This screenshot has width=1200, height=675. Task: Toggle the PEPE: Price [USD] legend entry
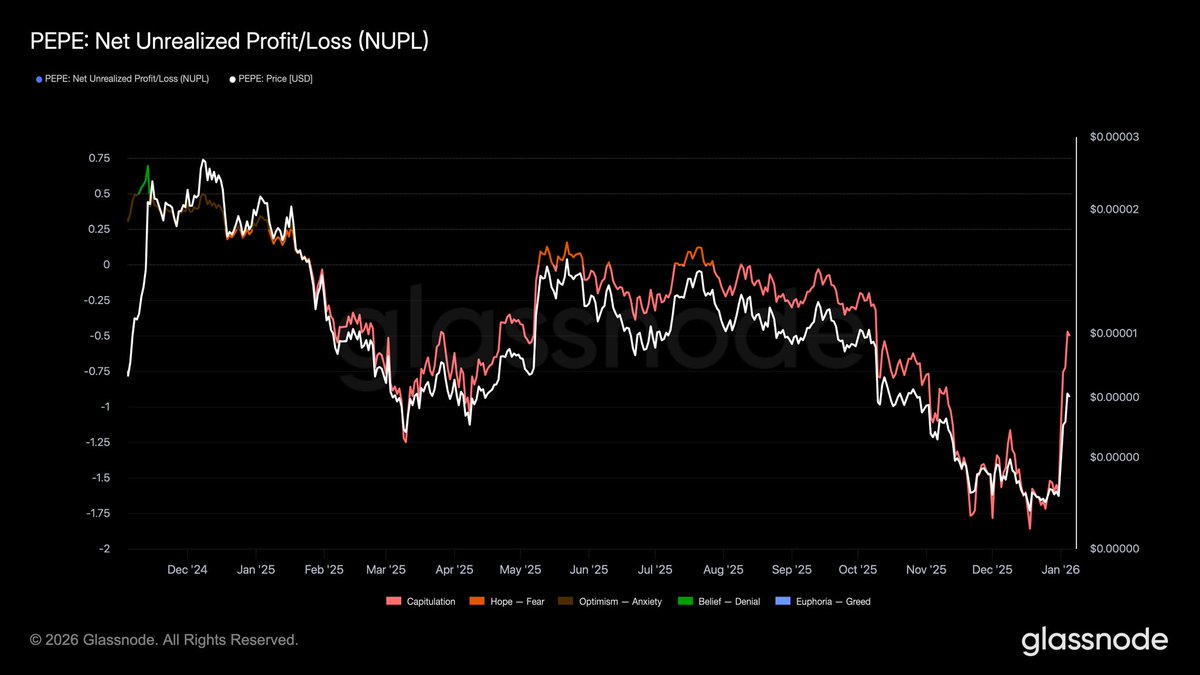click(x=271, y=78)
